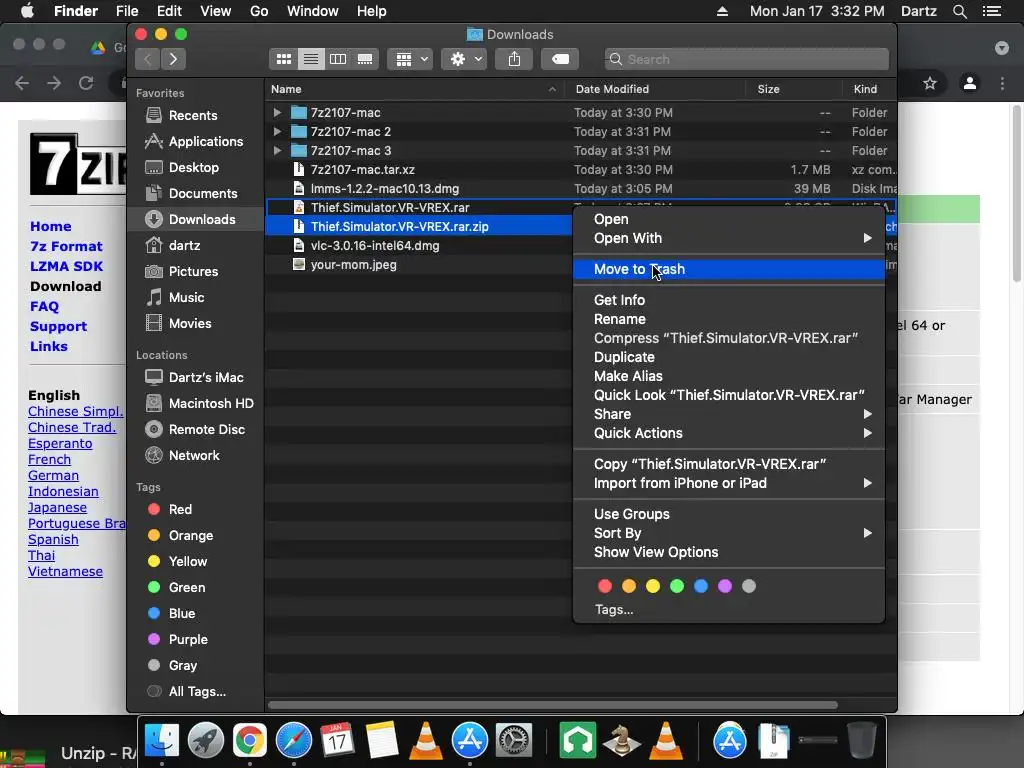
Task: Click the Edit Tags toolbar button
Action: click(560, 59)
